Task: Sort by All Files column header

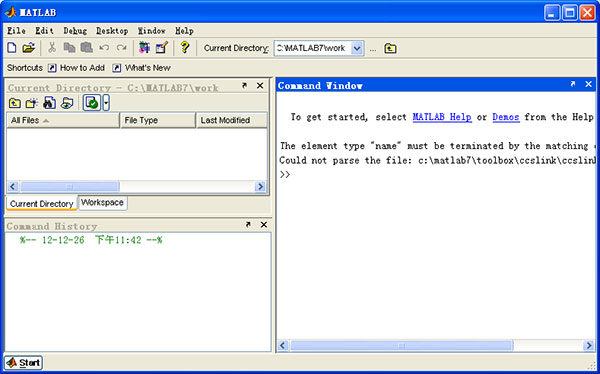Action: [63, 120]
